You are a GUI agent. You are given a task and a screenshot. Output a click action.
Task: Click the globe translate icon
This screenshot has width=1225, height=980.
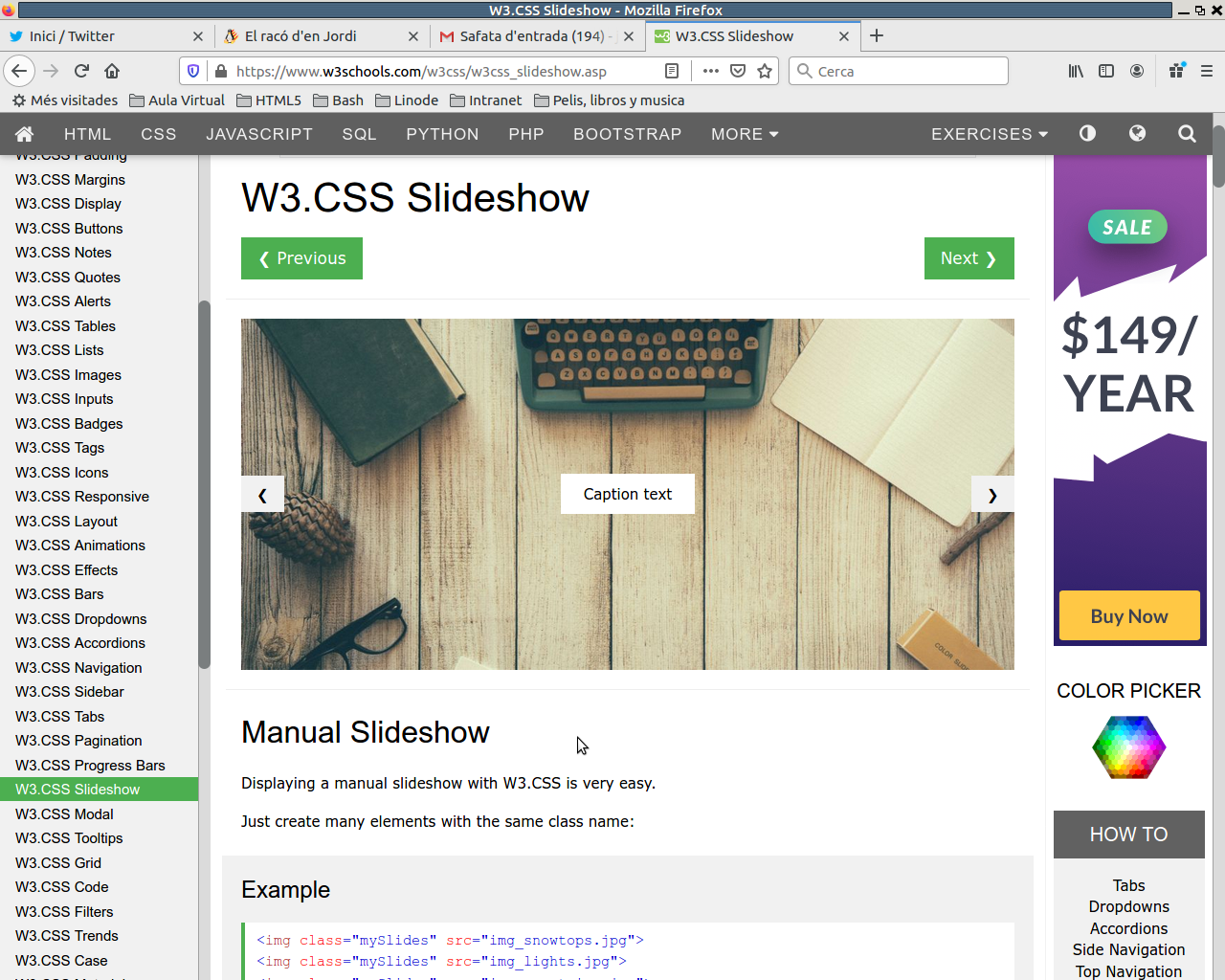(1137, 134)
